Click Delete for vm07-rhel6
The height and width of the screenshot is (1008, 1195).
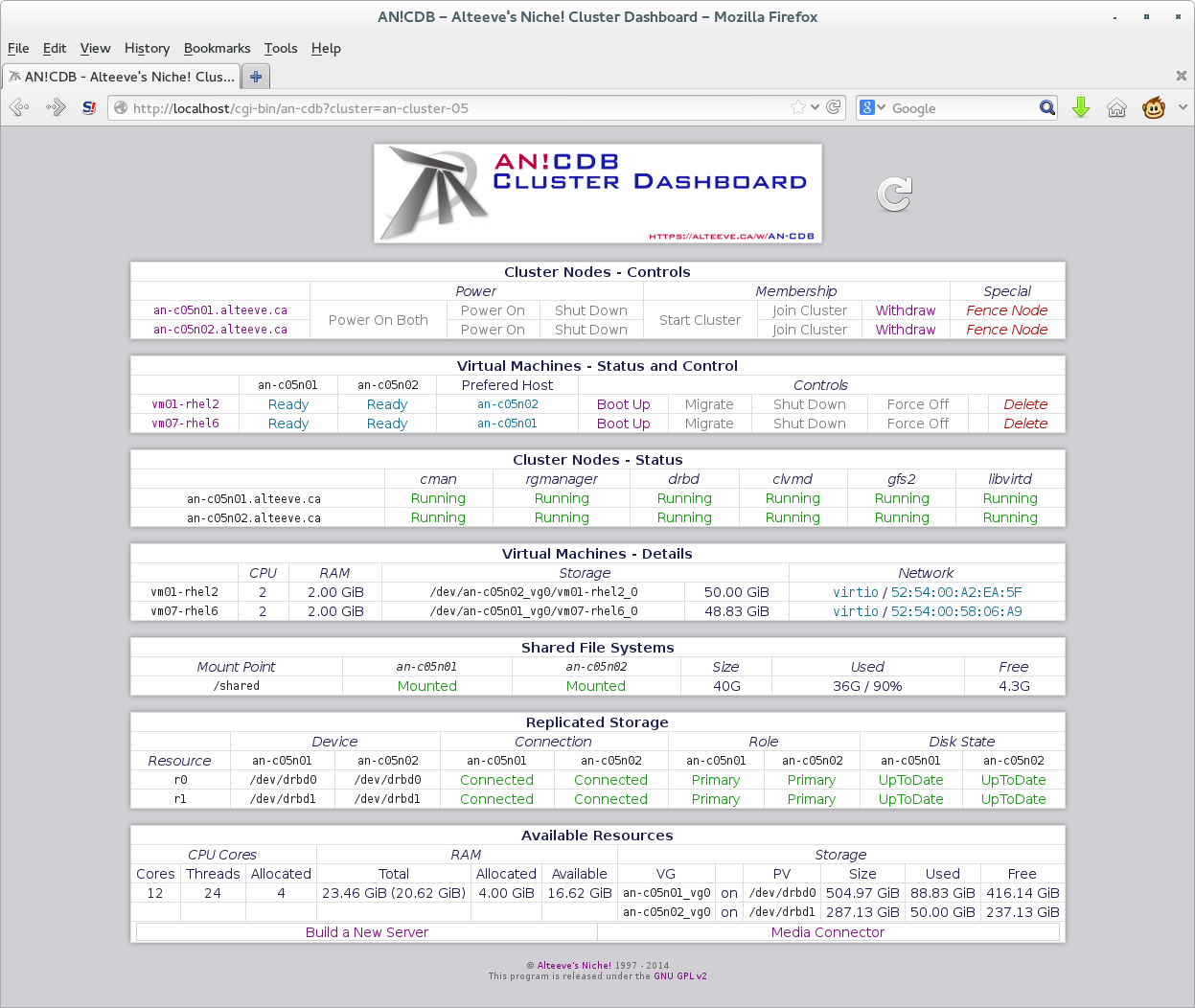1025,424
